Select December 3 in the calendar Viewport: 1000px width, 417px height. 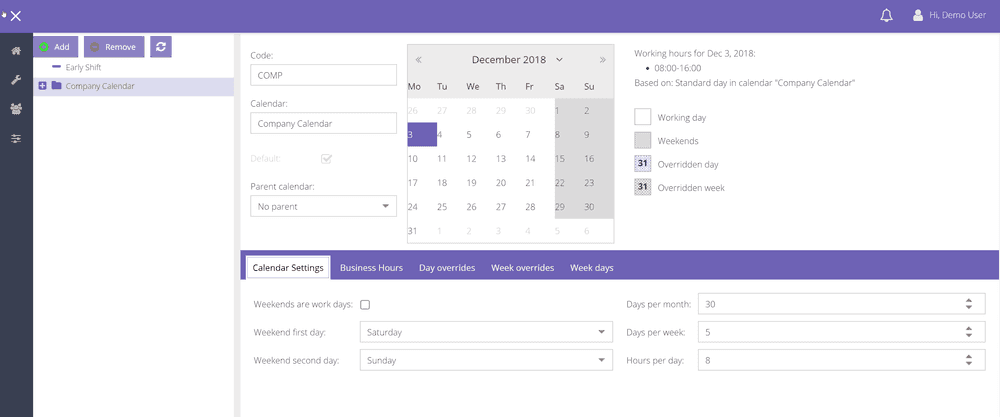(x=422, y=135)
